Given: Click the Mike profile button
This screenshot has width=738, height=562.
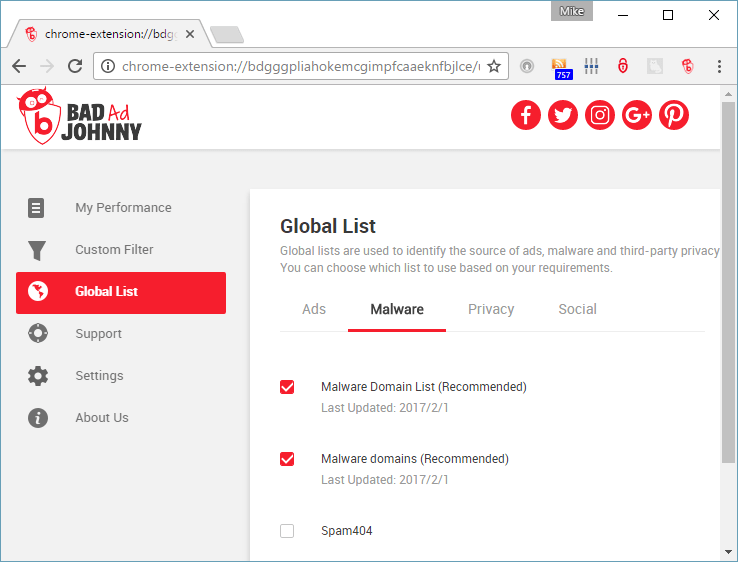Looking at the screenshot, I should pyautogui.click(x=572, y=11).
